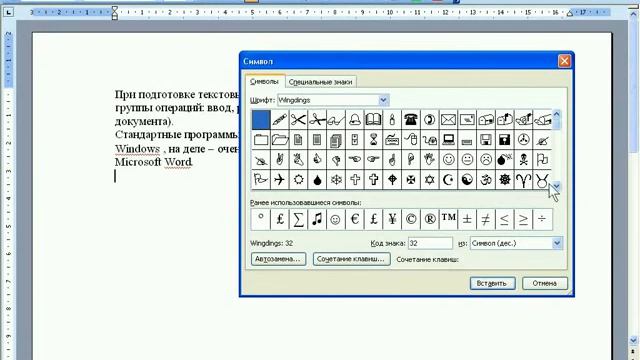Choose the sigma sum from recent symbols
This screenshot has width=640, height=360.
point(298,219)
